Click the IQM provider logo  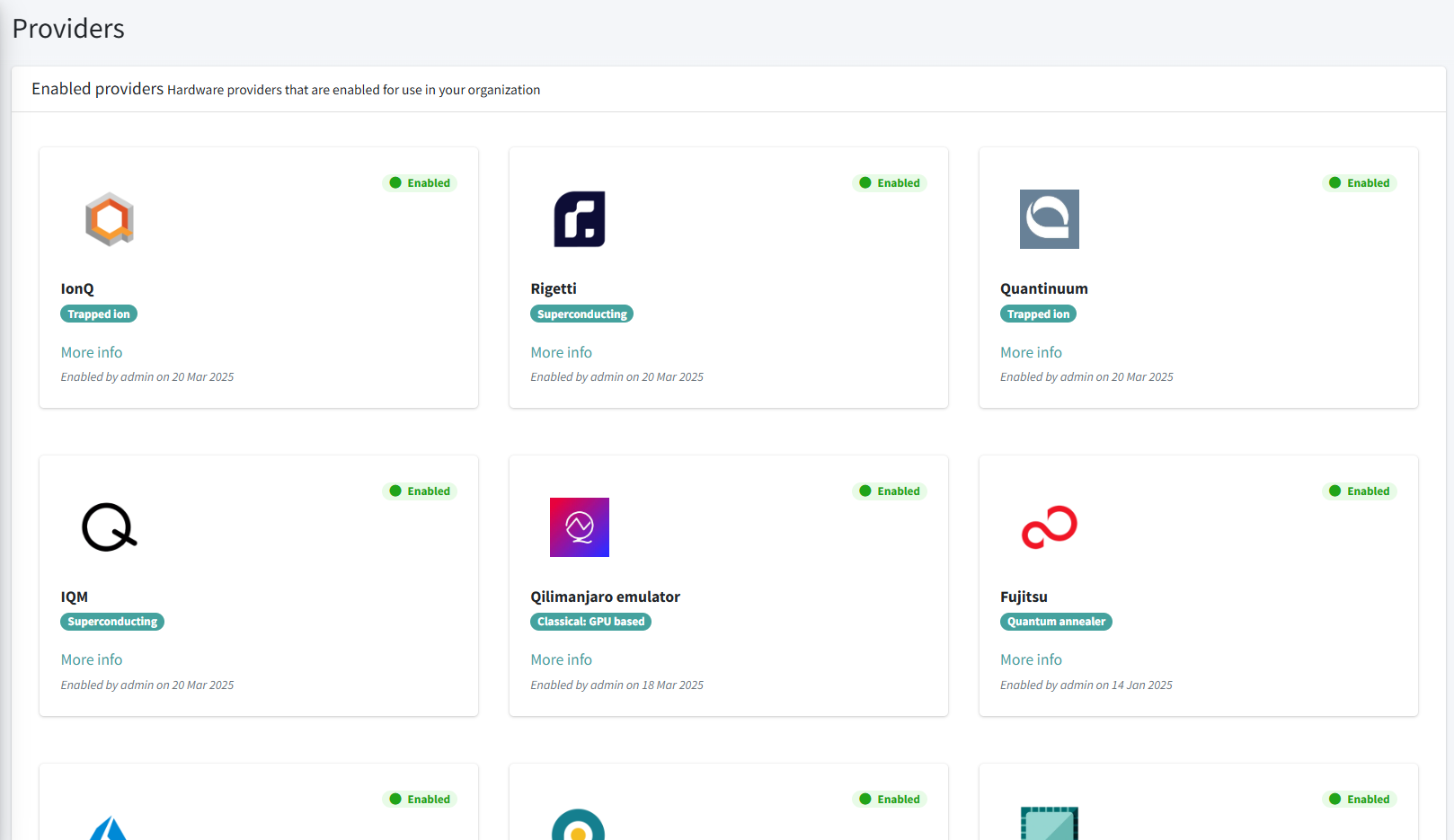[x=109, y=527]
